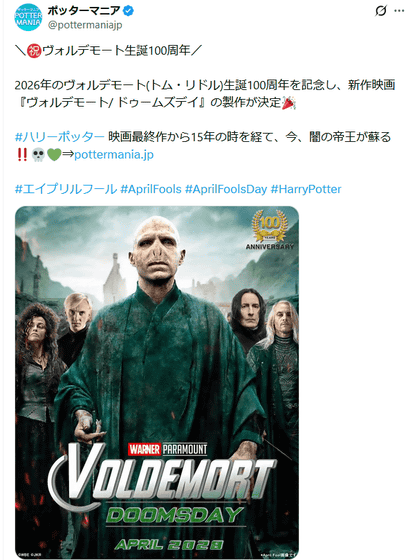Viewport: 417px width, 560px height.
Task: Click the 100 Years Anniversary emblem
Action: click(x=270, y=230)
